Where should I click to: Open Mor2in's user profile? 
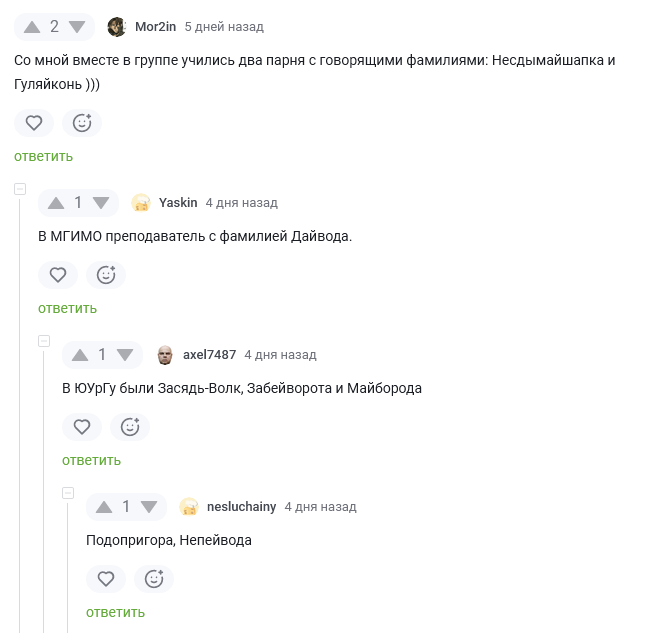pos(155,27)
